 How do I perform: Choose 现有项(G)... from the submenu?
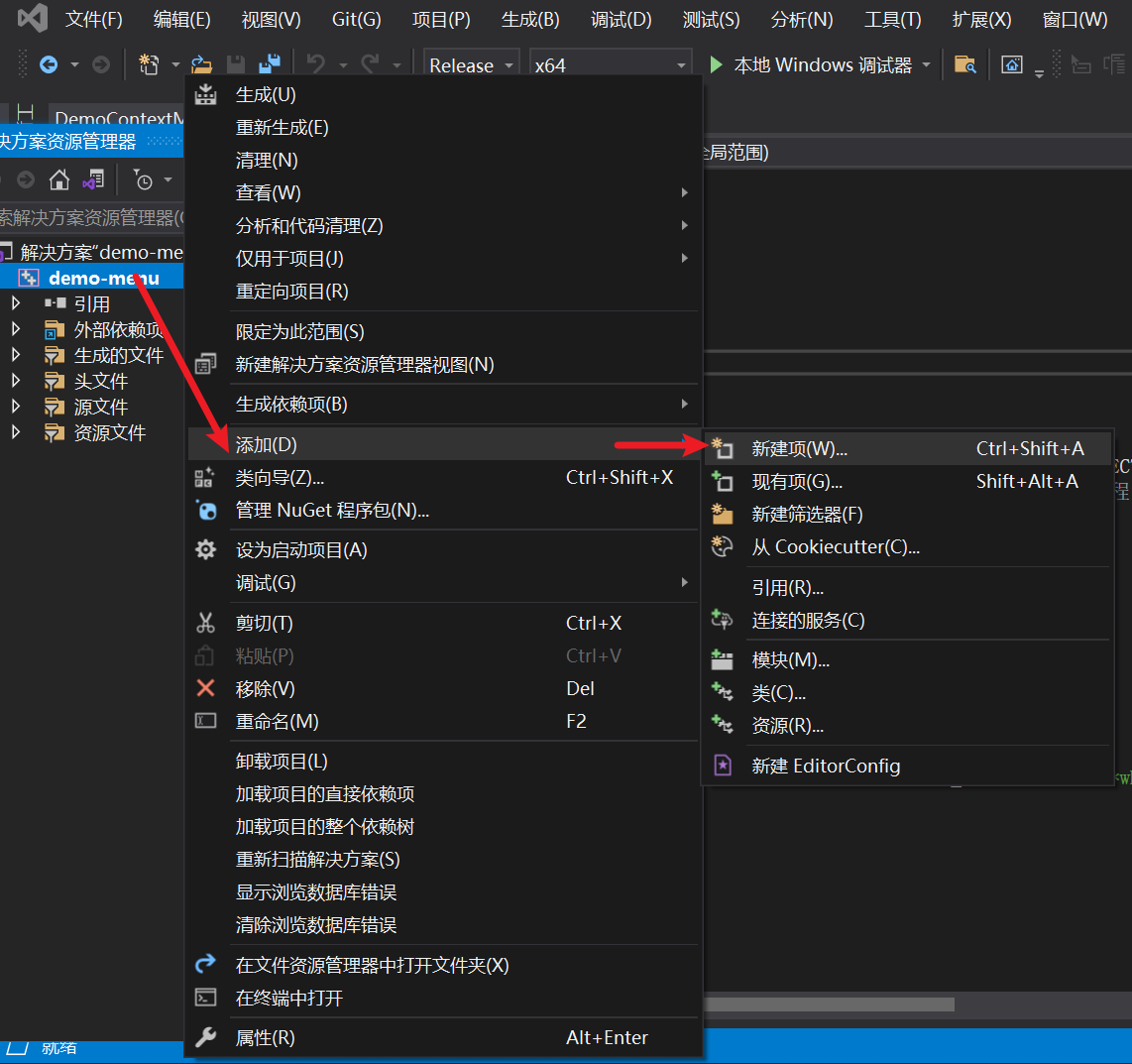coord(796,482)
